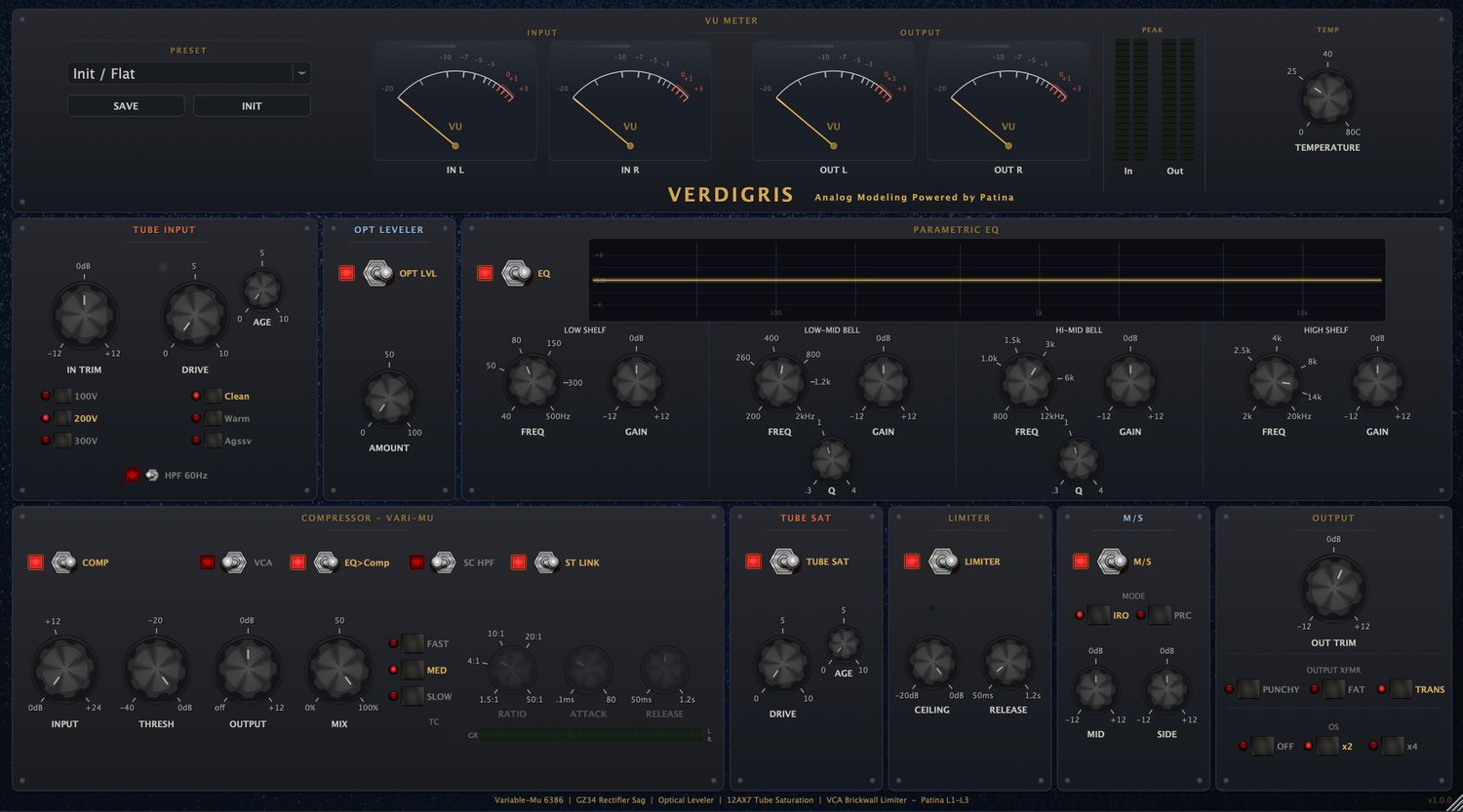Select the PUNCHY output transformer
This screenshot has height=812, width=1463.
(x=1248, y=689)
